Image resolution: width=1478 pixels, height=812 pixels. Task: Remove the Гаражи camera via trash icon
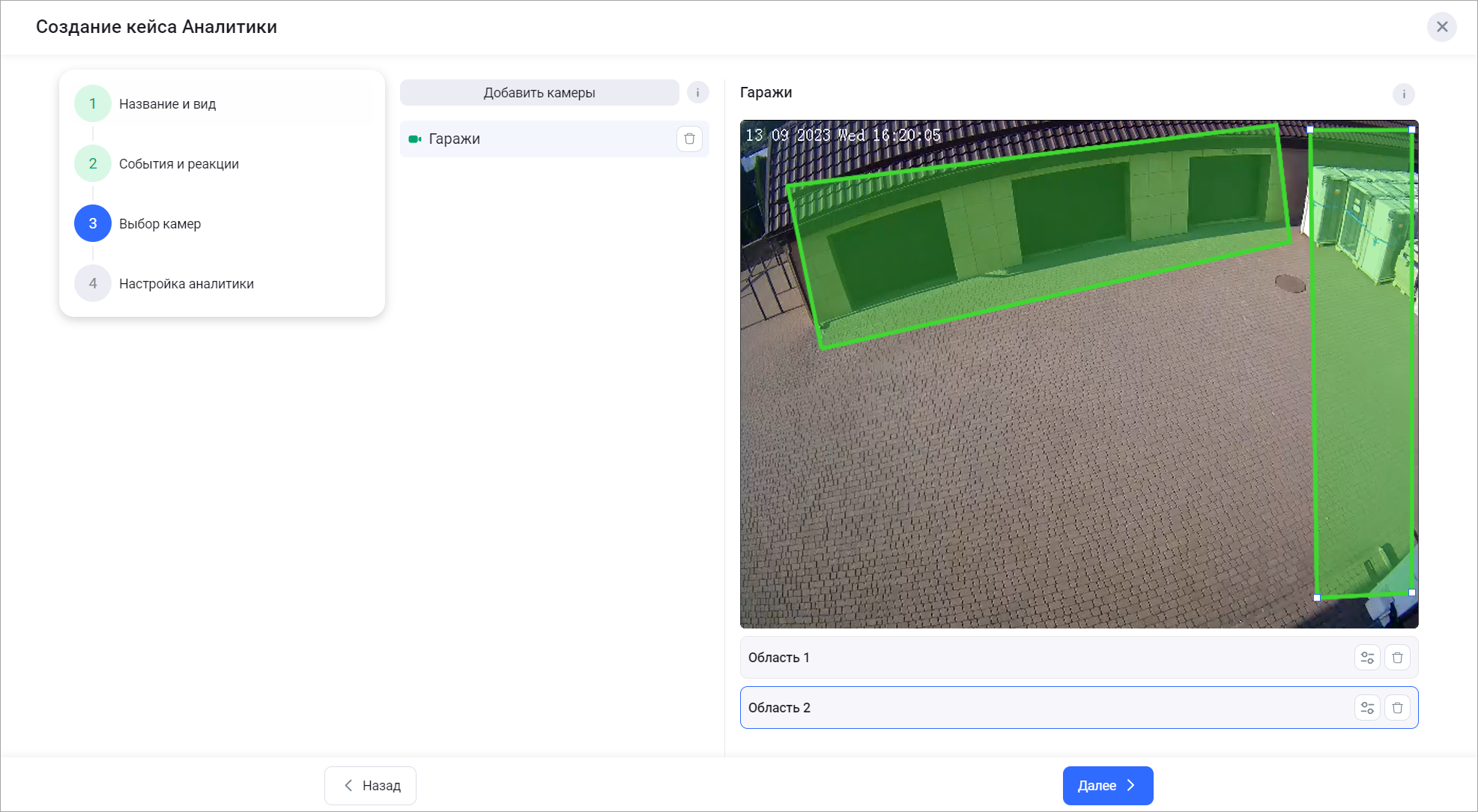coord(690,139)
